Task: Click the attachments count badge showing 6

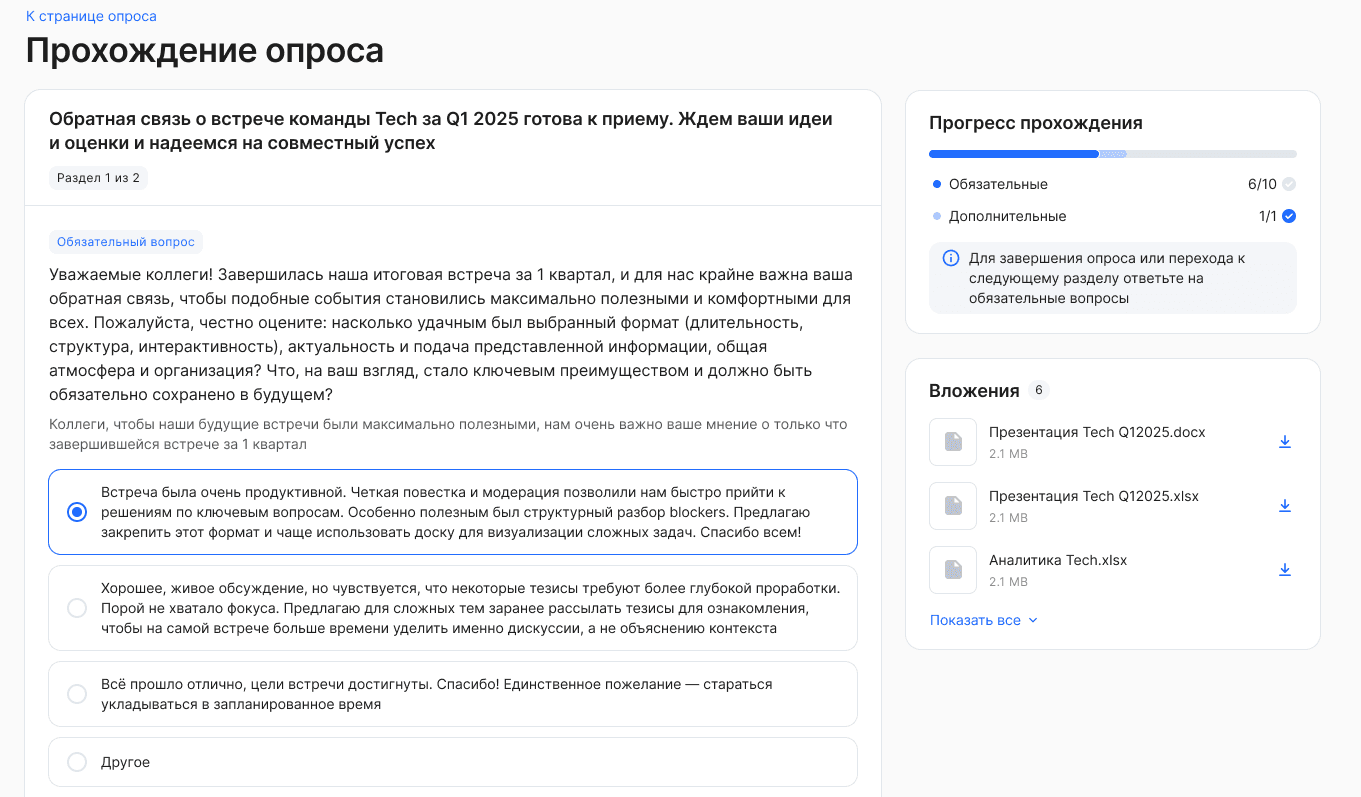Action: coord(1037,390)
